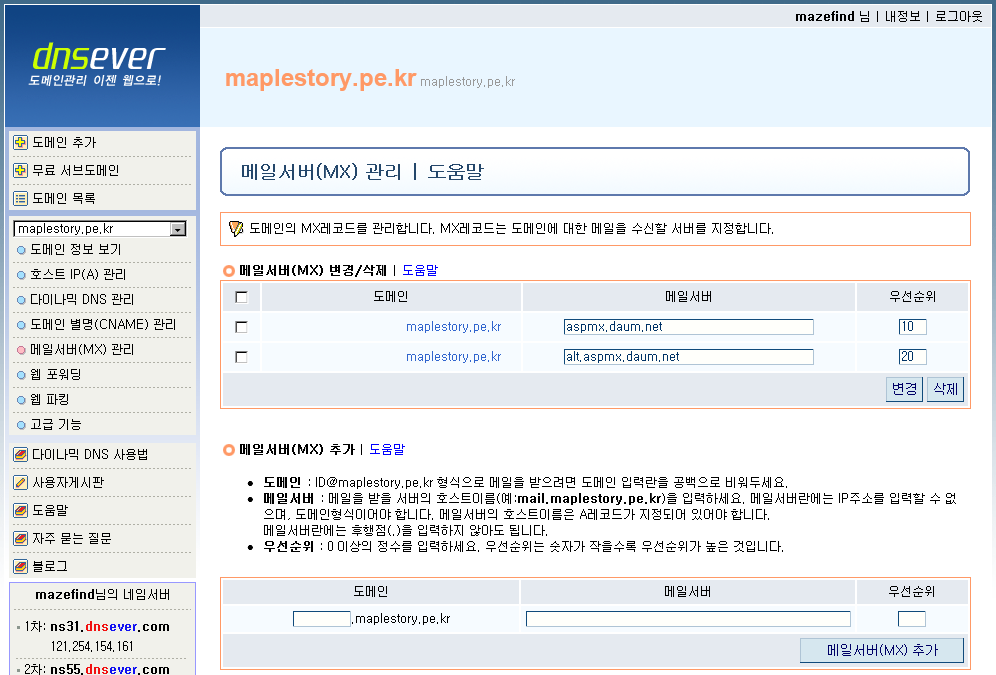
Task: Click 도움말 in the page title box
Action: 455,171
